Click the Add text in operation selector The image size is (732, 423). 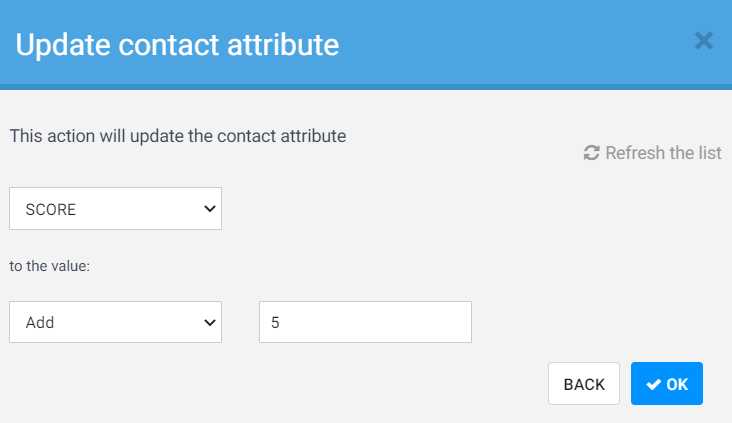pos(40,323)
